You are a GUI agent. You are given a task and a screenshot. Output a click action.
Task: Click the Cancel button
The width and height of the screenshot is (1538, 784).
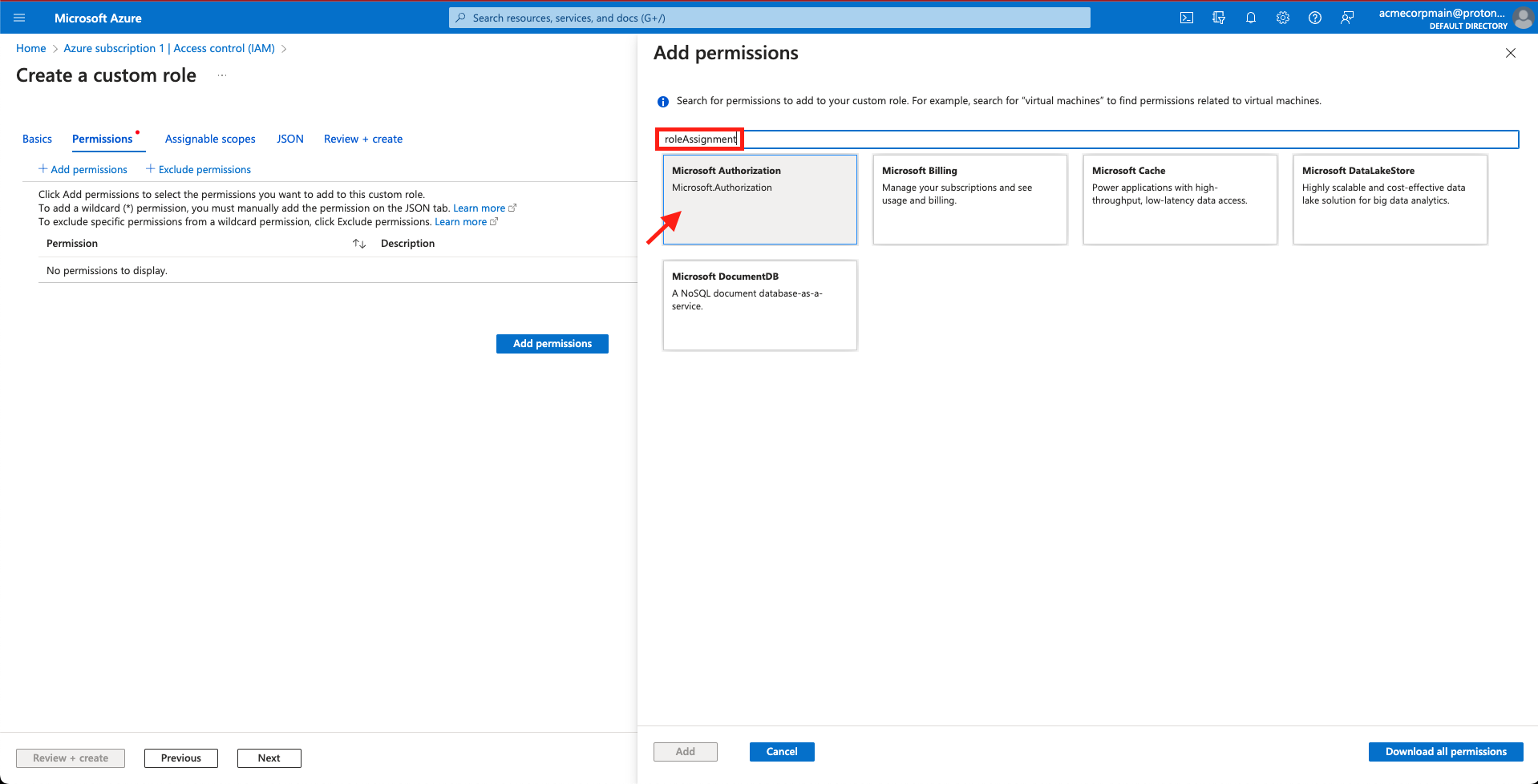[x=782, y=752]
